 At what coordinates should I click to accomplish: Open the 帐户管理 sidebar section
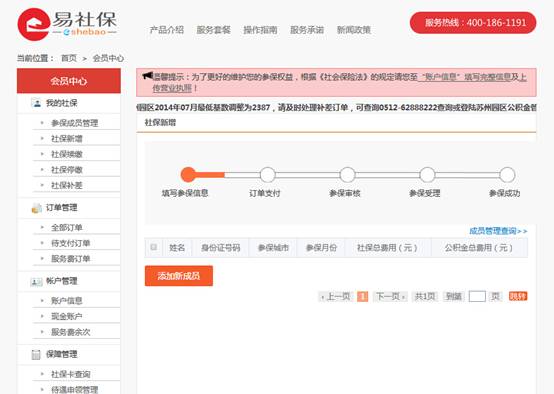coord(61,281)
